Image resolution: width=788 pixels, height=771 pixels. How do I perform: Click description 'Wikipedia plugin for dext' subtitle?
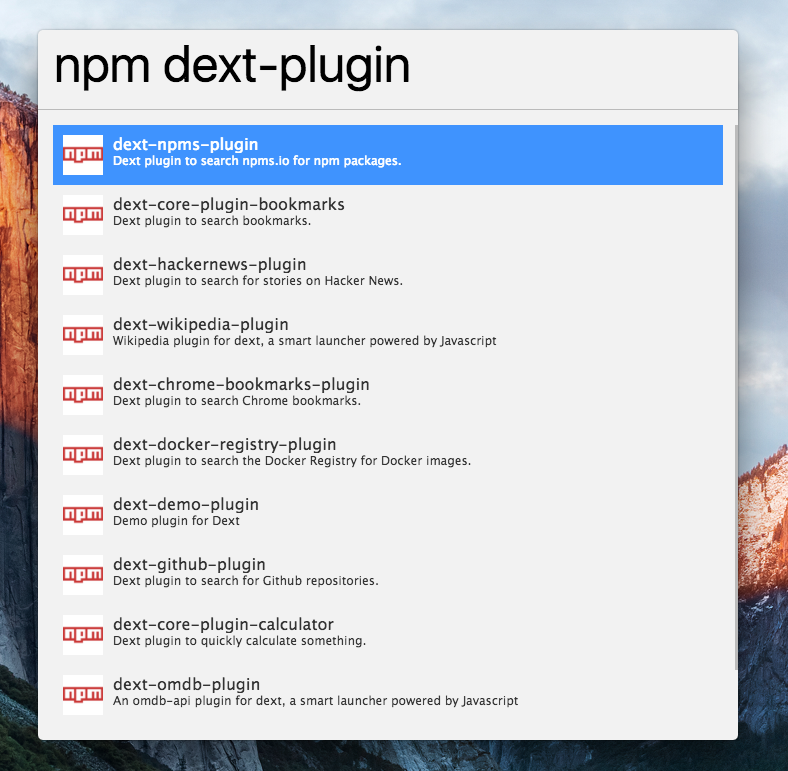[305, 341]
